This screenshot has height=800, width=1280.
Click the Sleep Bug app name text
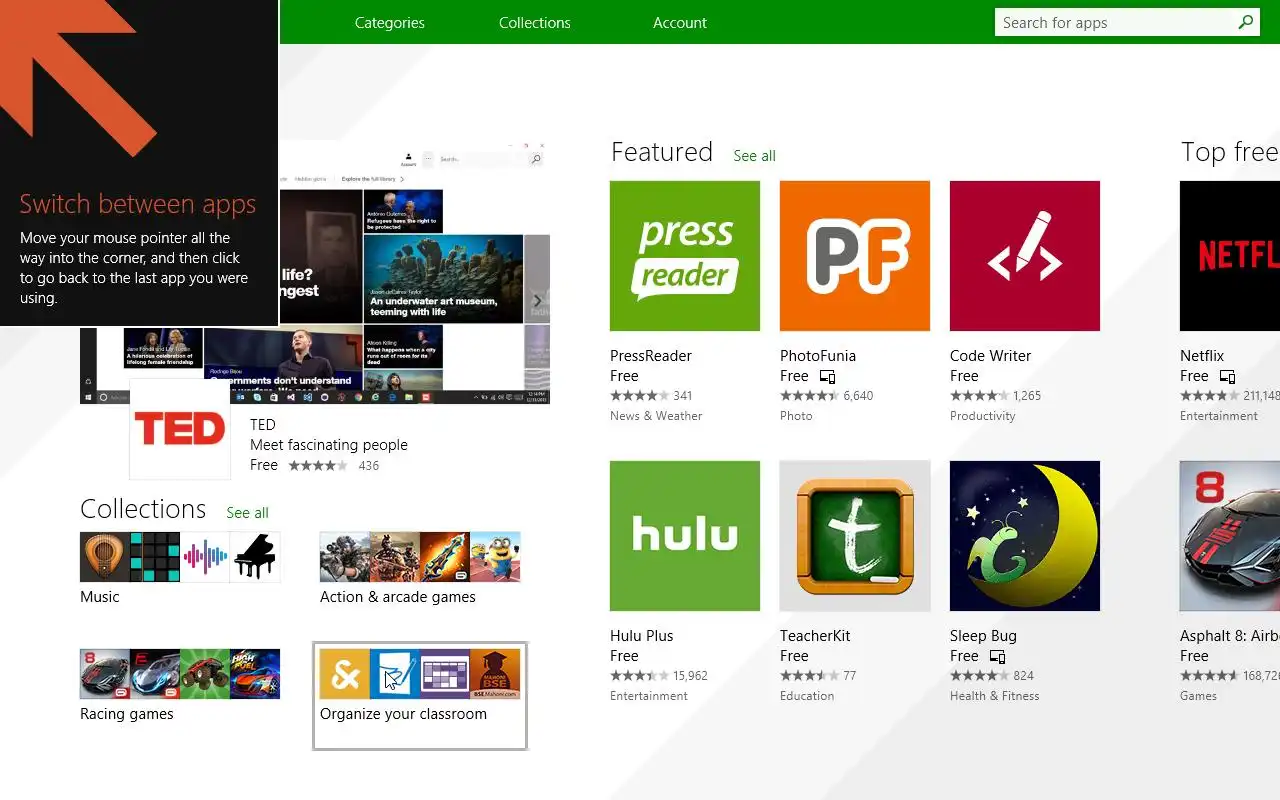pos(983,636)
